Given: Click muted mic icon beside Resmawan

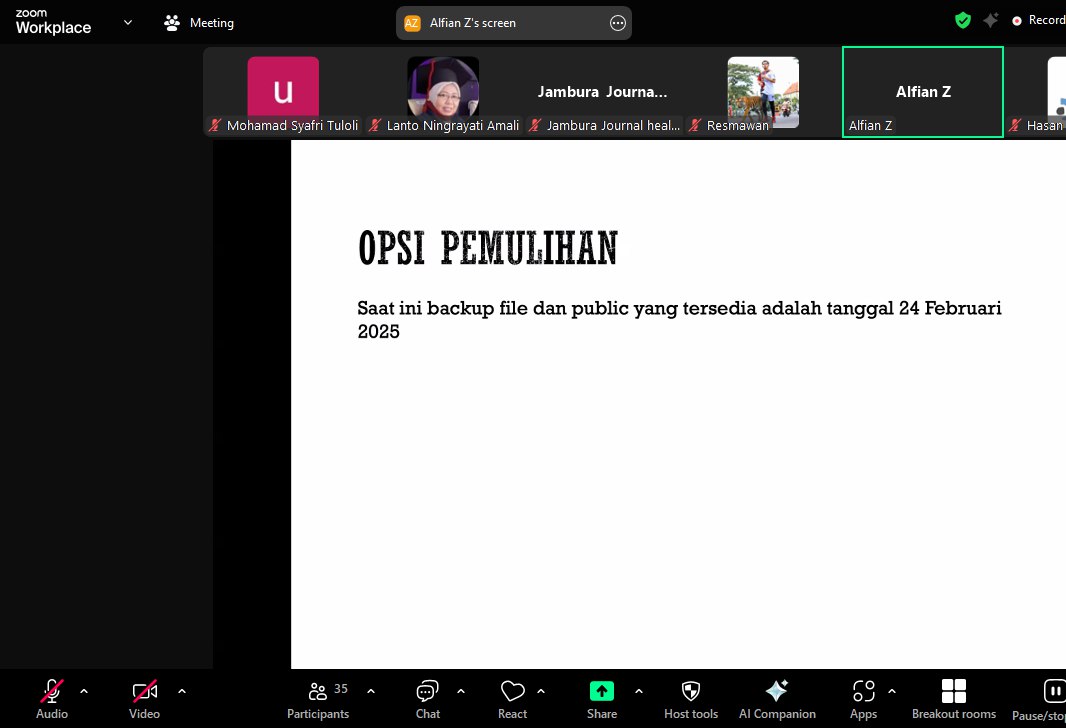Looking at the screenshot, I should (x=695, y=125).
